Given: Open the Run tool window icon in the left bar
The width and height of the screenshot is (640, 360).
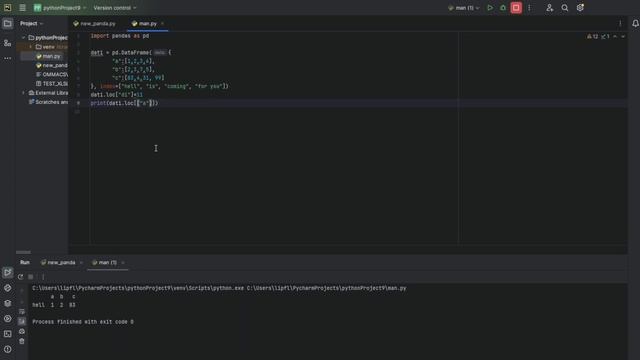Looking at the screenshot, I should point(7,272).
